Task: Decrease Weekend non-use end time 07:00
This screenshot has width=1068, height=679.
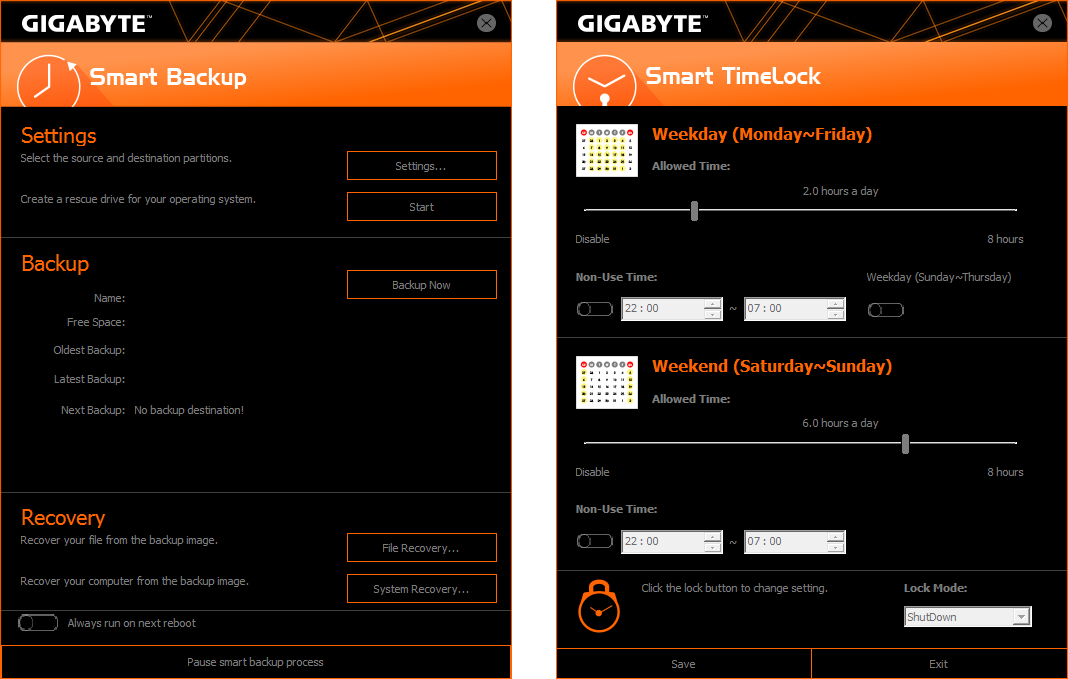Action: pos(836,547)
